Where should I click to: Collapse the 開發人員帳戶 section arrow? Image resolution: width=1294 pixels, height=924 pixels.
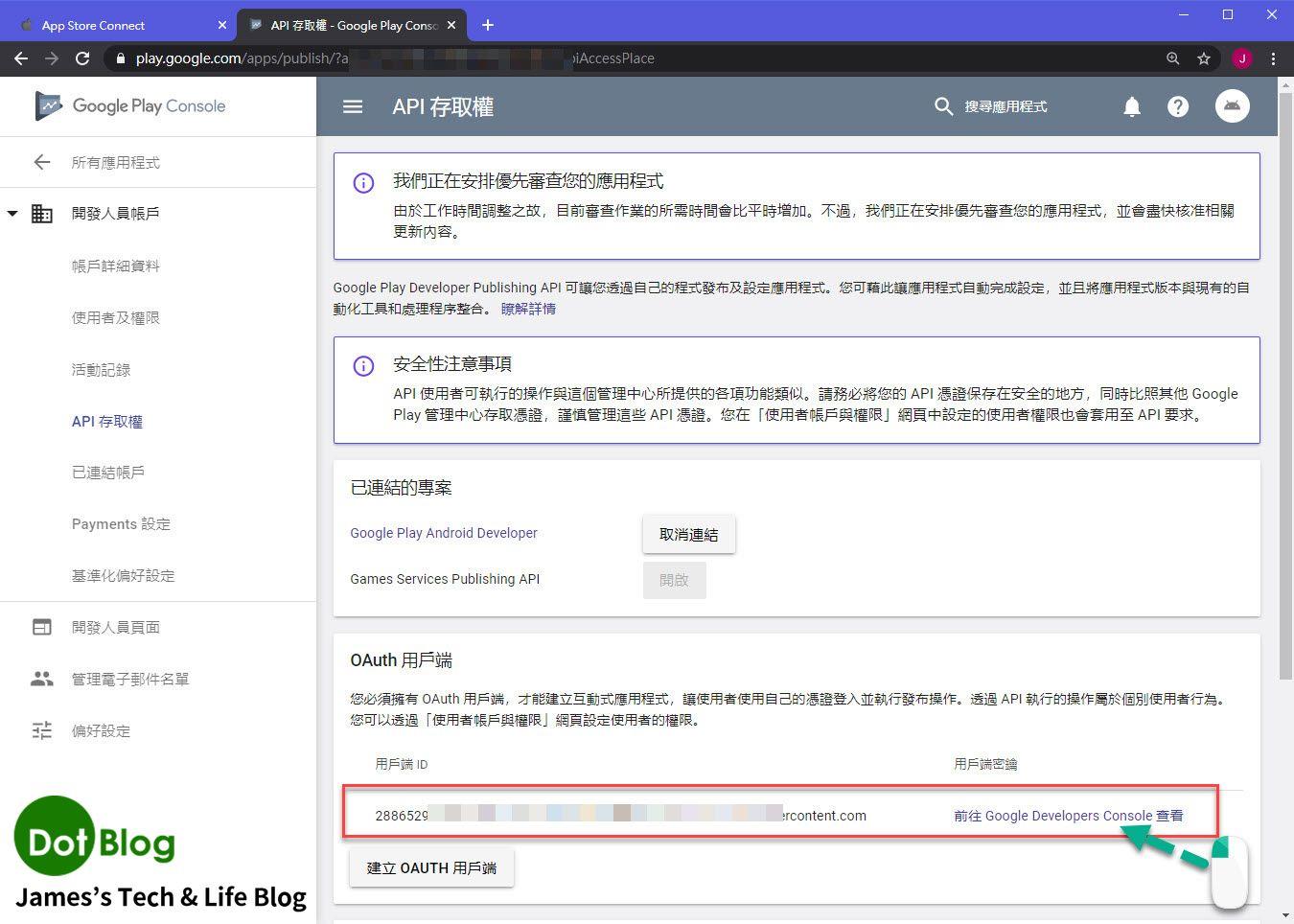[x=12, y=214]
